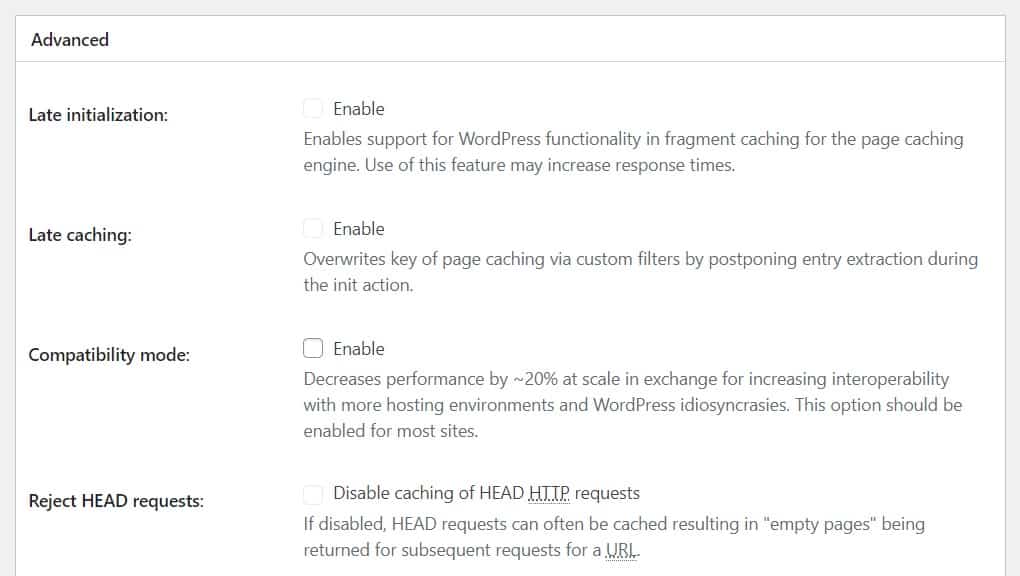Click the fragment caching description text
Viewport: 1020px width, 576px height.
pos(633,139)
